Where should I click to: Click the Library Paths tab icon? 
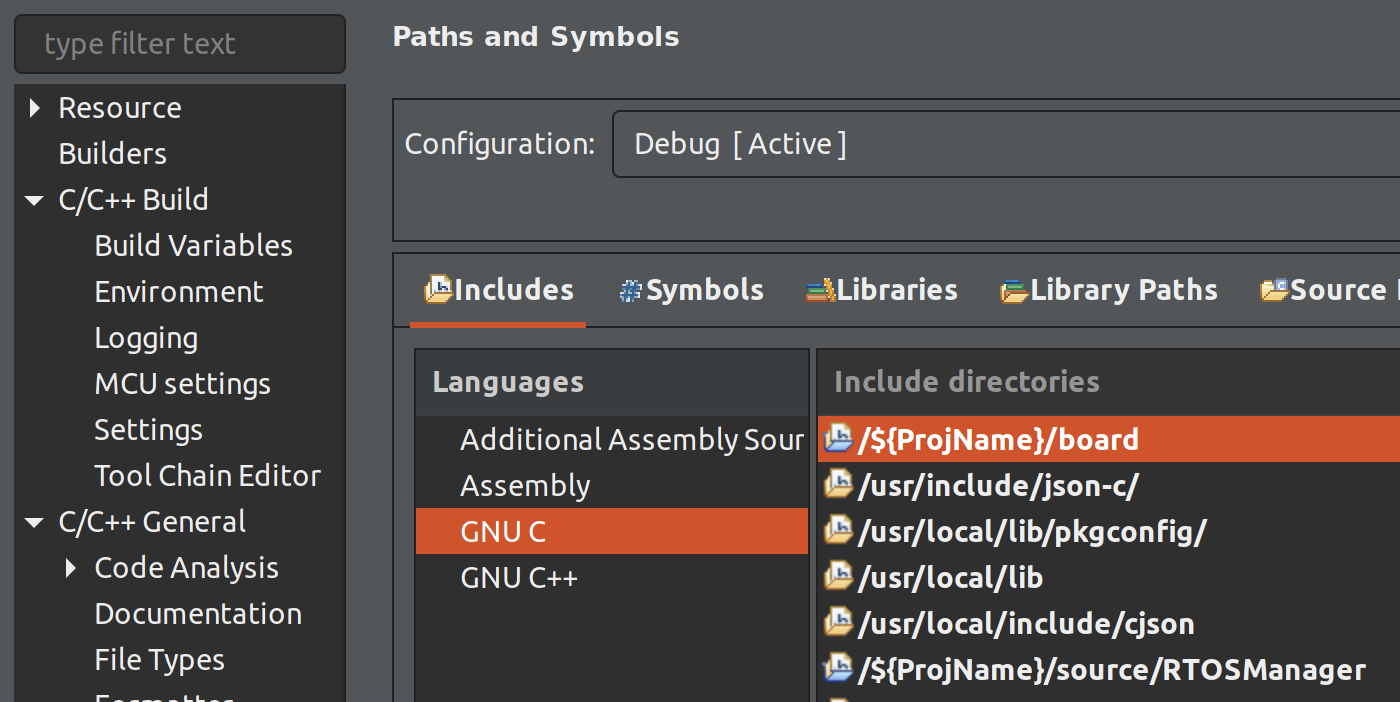click(1014, 291)
